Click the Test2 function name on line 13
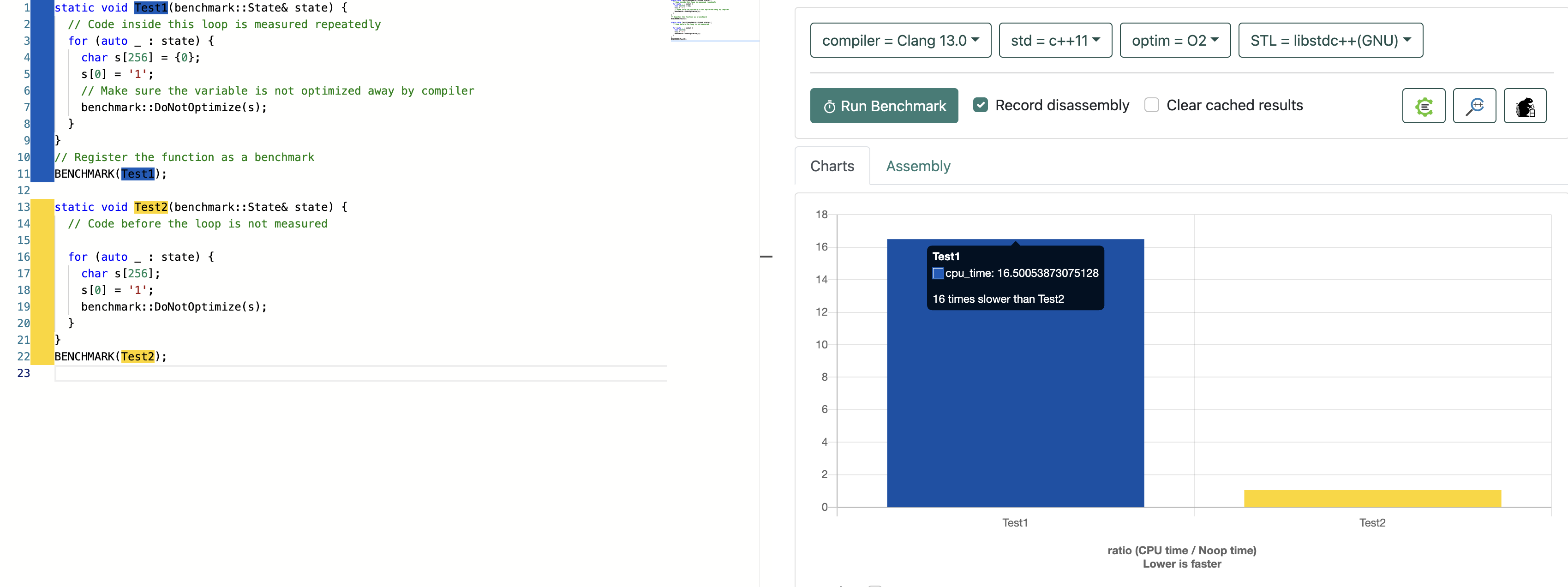Viewport: 1568px width, 587px height. (150, 208)
